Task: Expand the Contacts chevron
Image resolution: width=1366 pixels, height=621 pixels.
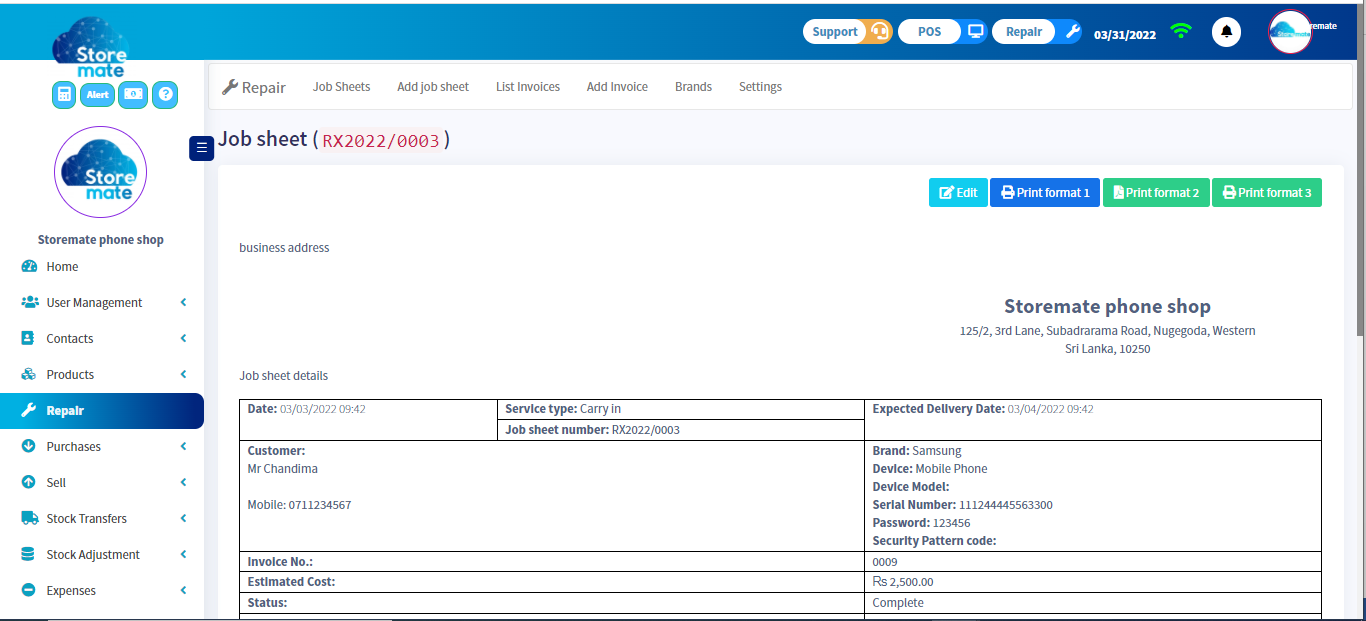Action: coord(183,338)
